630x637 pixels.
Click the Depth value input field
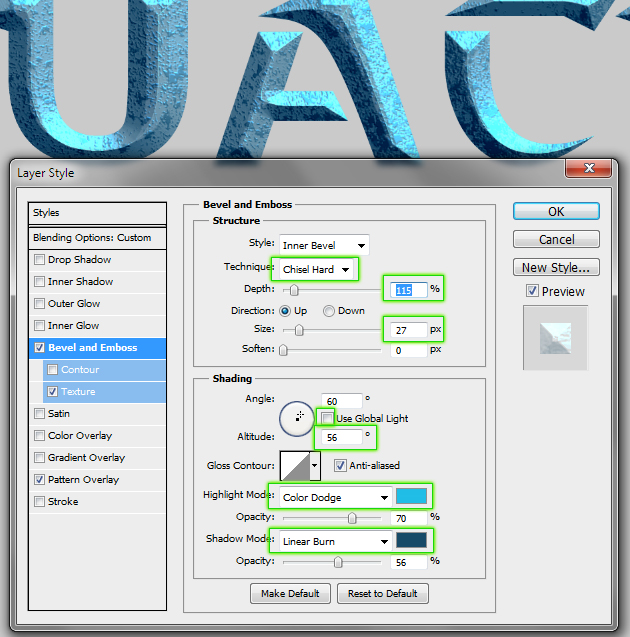click(409, 290)
